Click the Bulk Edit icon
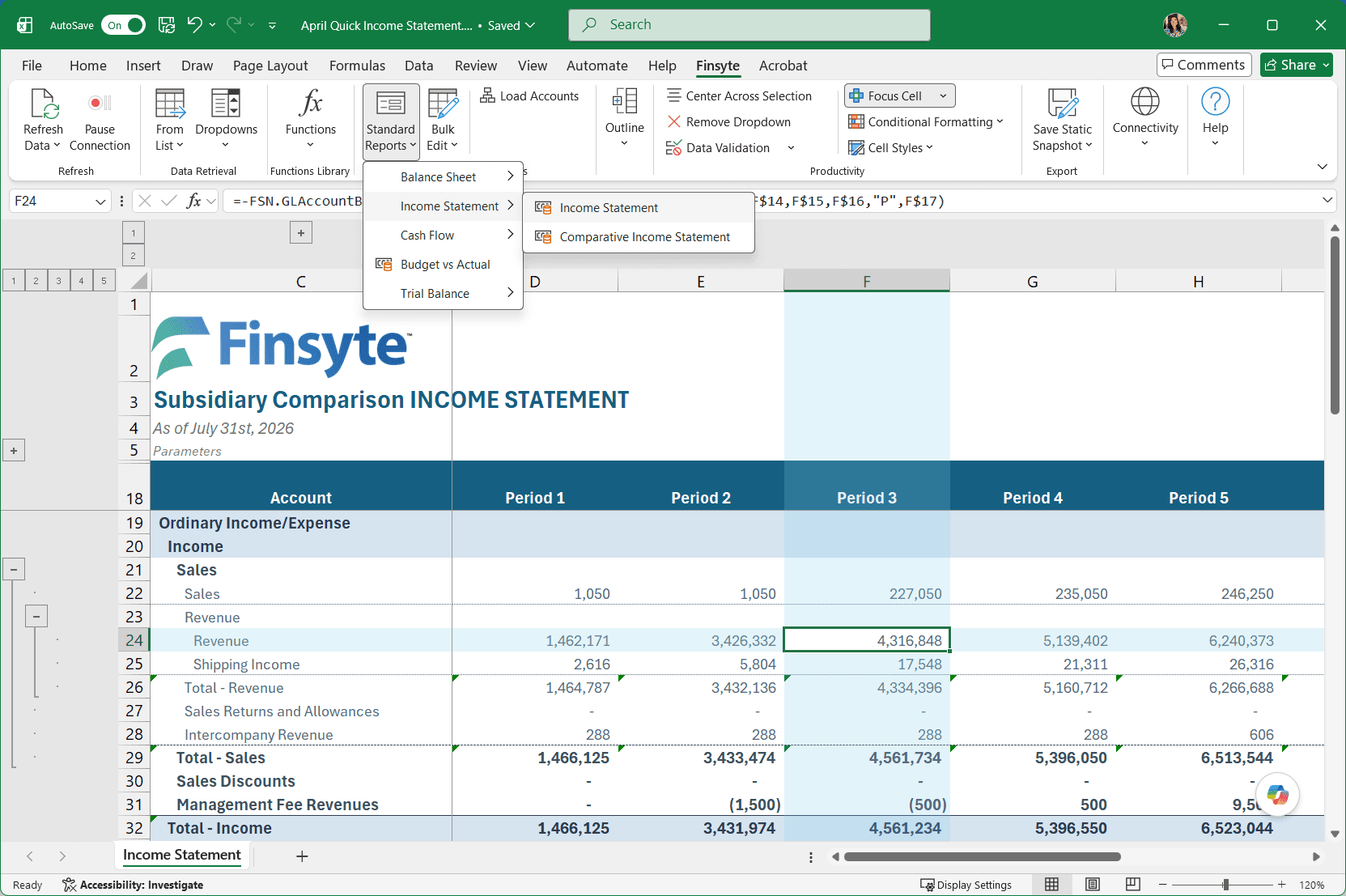Screen dimensions: 1346x896 443,104
